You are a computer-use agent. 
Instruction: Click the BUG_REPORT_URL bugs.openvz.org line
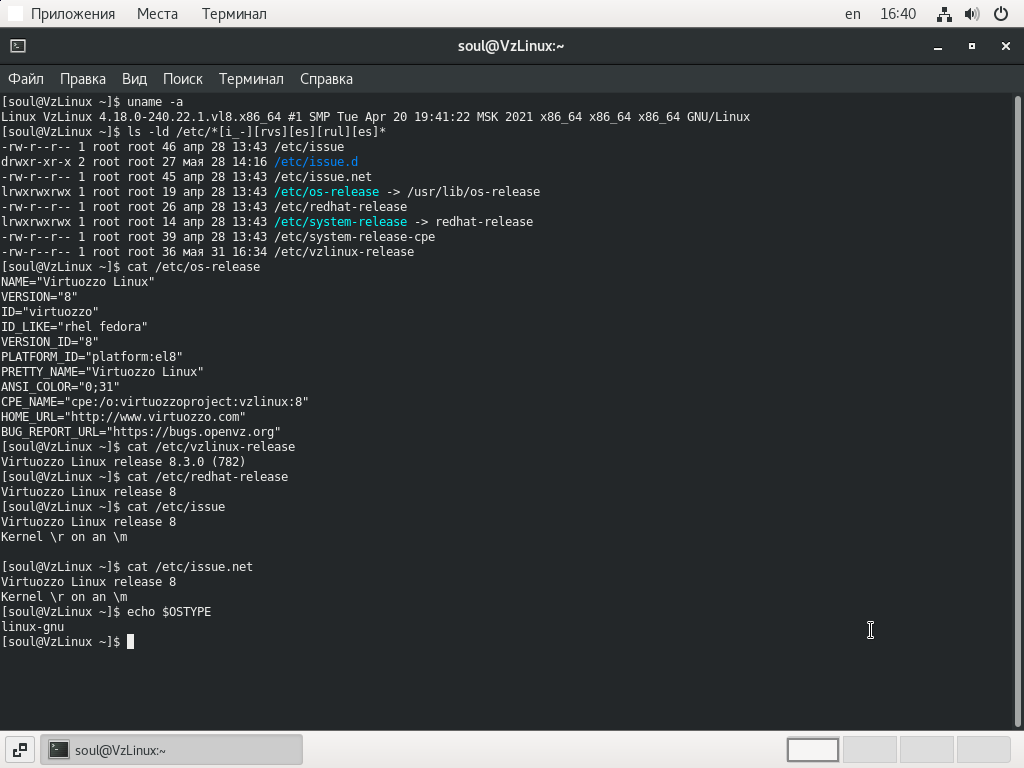[x=141, y=432]
